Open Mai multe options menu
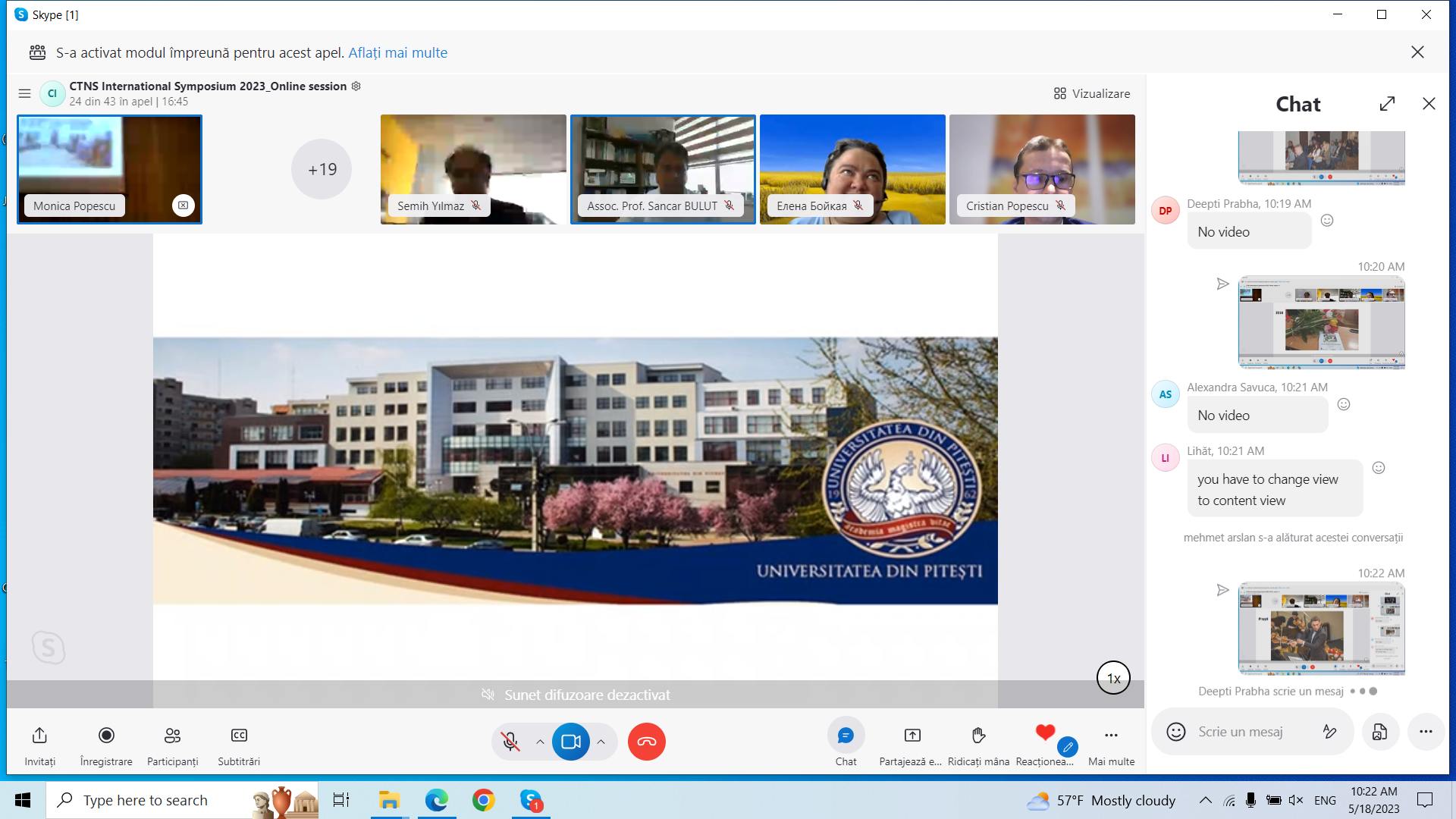 pos(1111,736)
